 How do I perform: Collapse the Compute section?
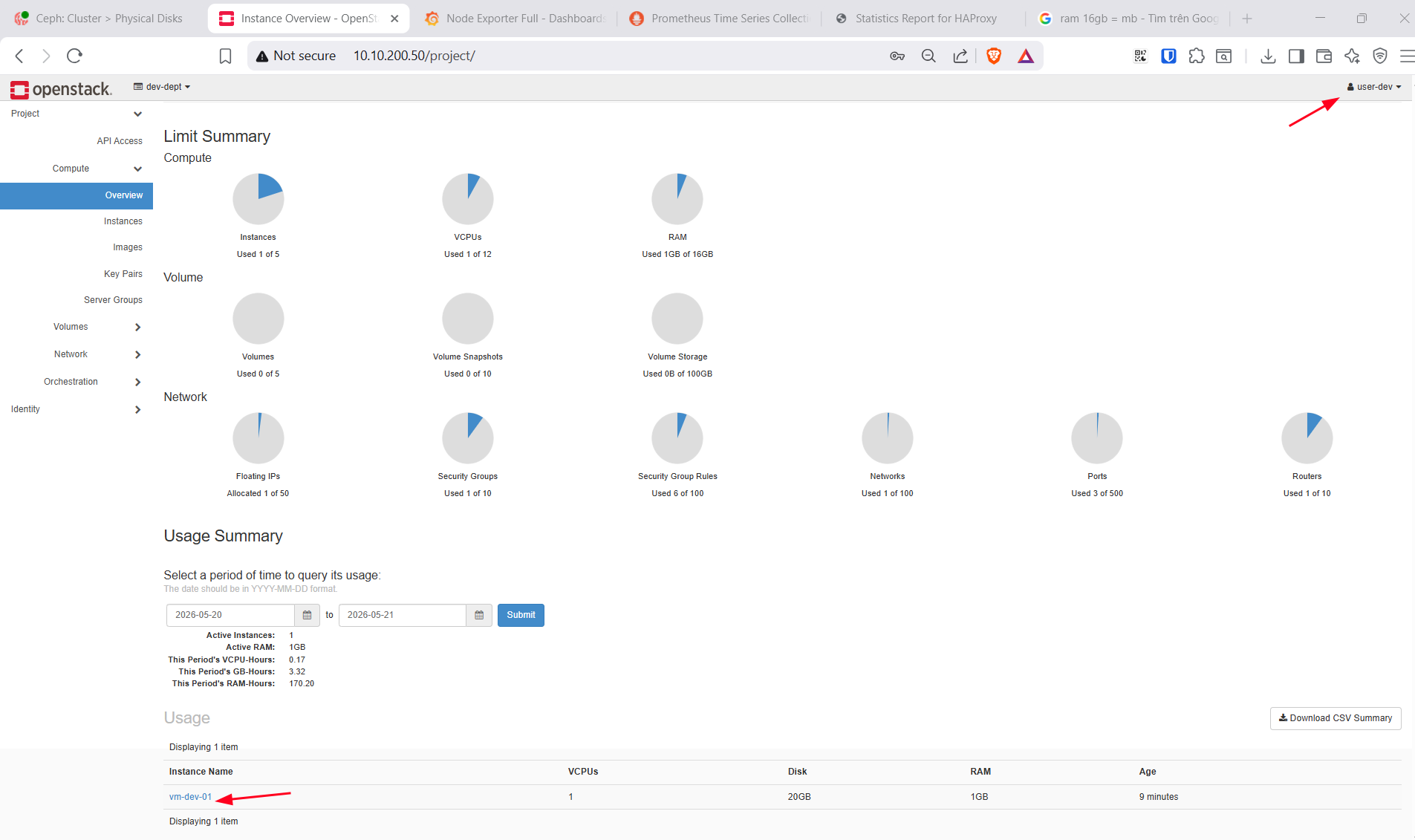click(x=77, y=169)
